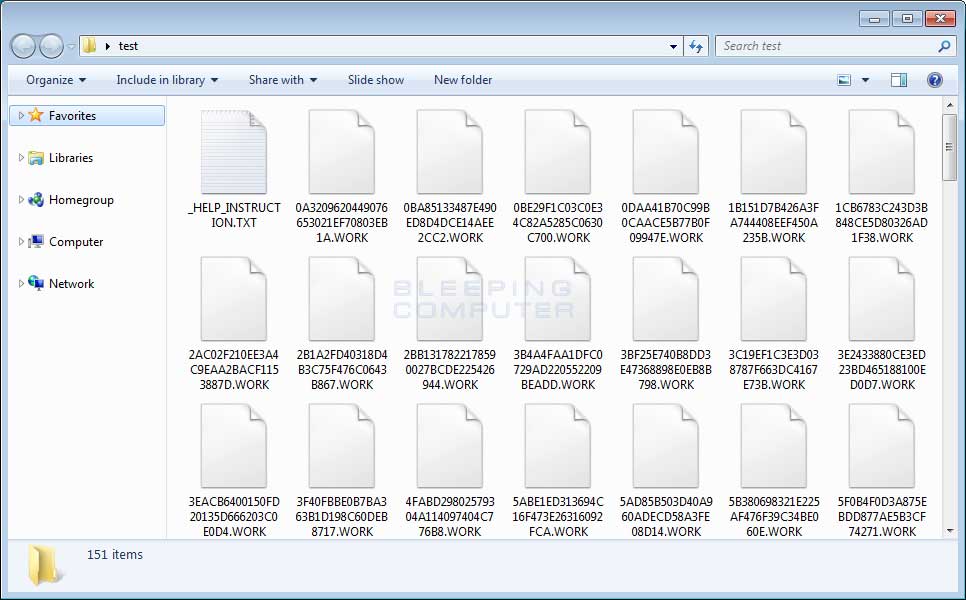Click the Refresh button next to address bar

point(696,46)
